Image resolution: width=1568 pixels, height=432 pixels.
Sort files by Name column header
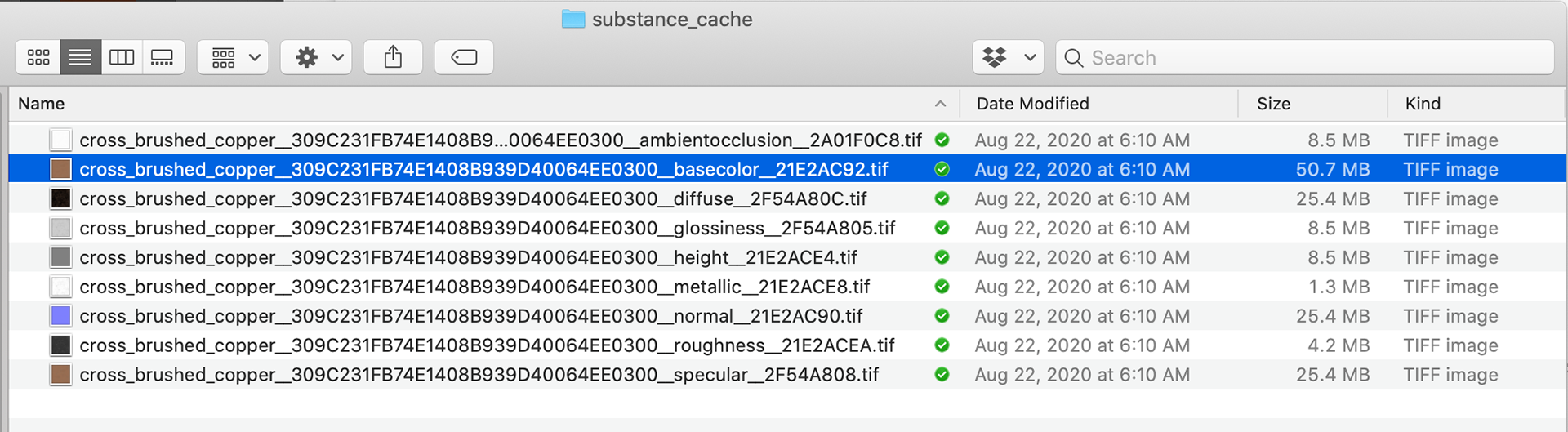(x=42, y=104)
